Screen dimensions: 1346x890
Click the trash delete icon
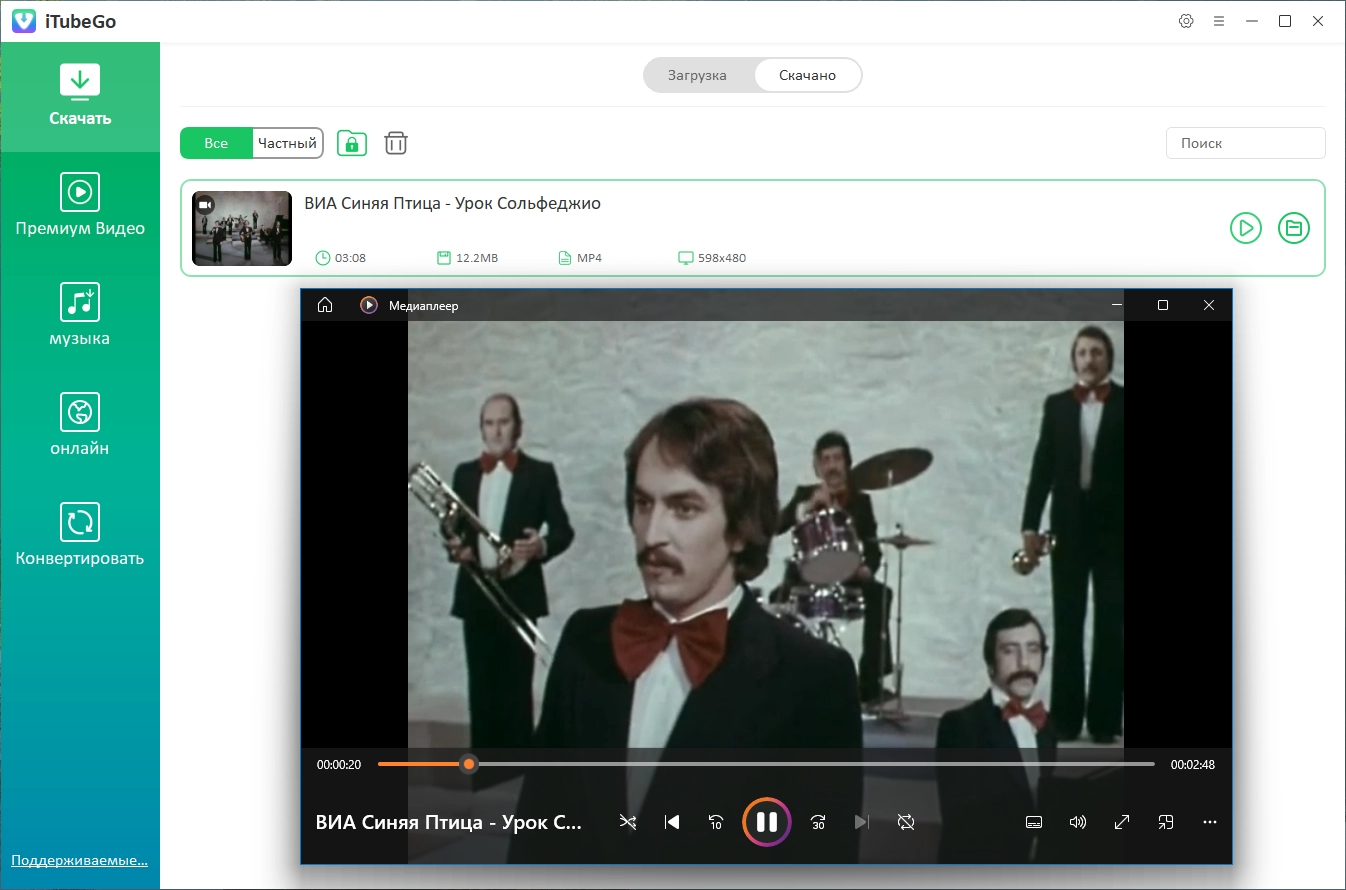pos(396,143)
